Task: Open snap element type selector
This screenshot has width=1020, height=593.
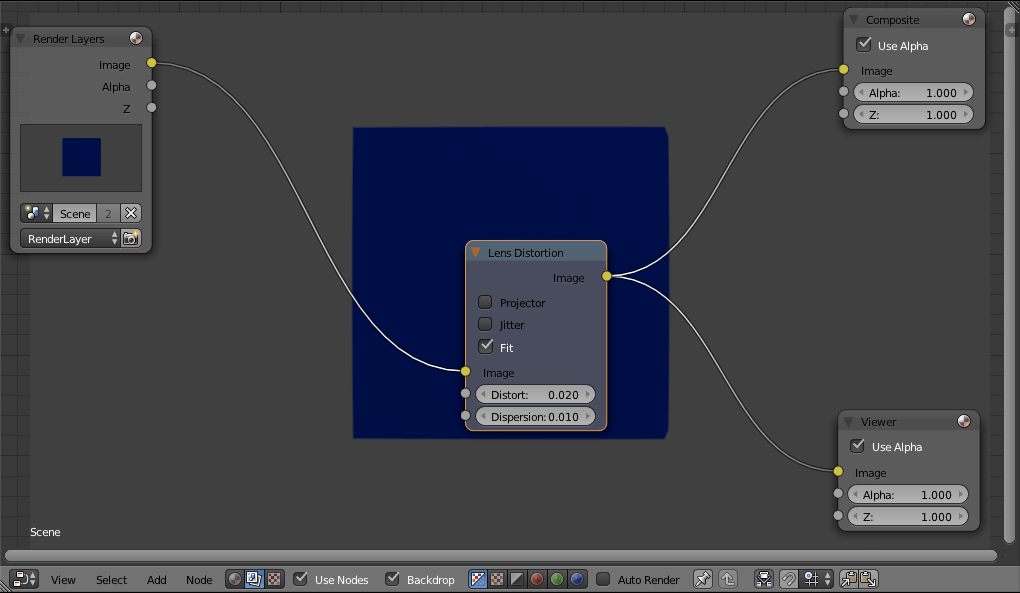Action: [817, 579]
